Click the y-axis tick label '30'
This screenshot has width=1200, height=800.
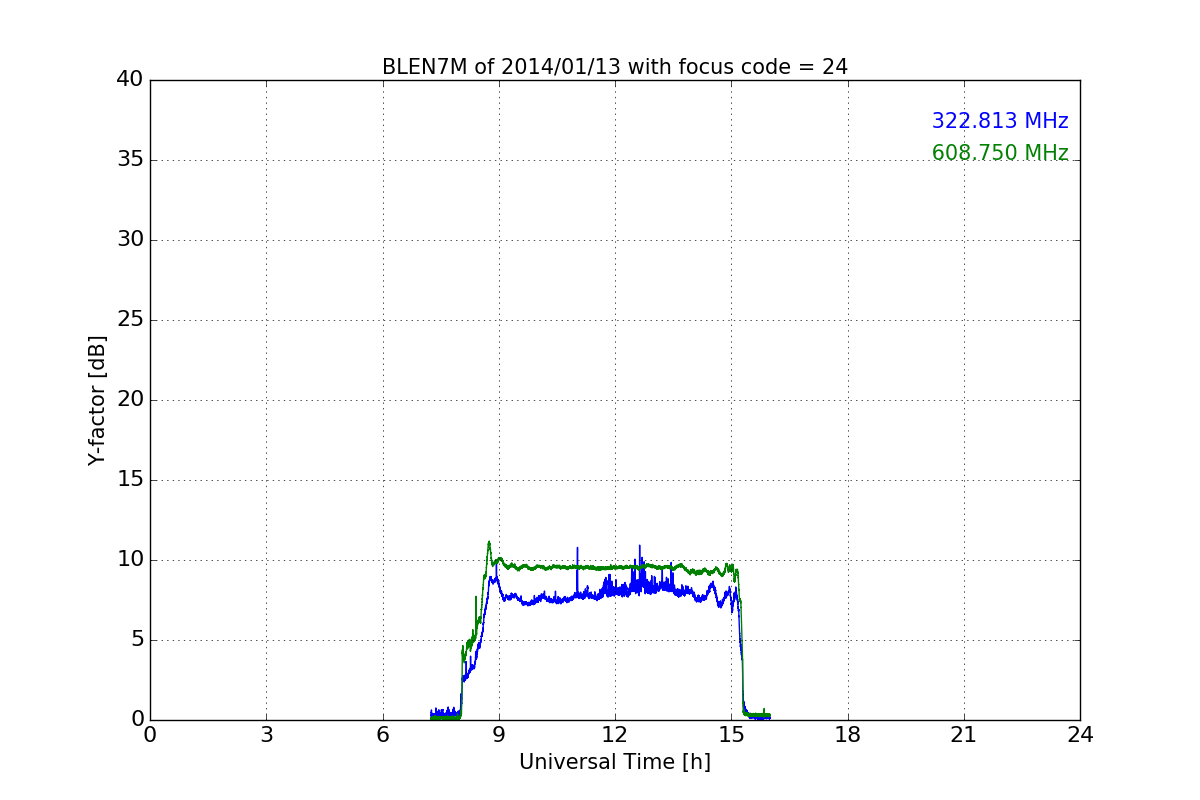click(130, 240)
